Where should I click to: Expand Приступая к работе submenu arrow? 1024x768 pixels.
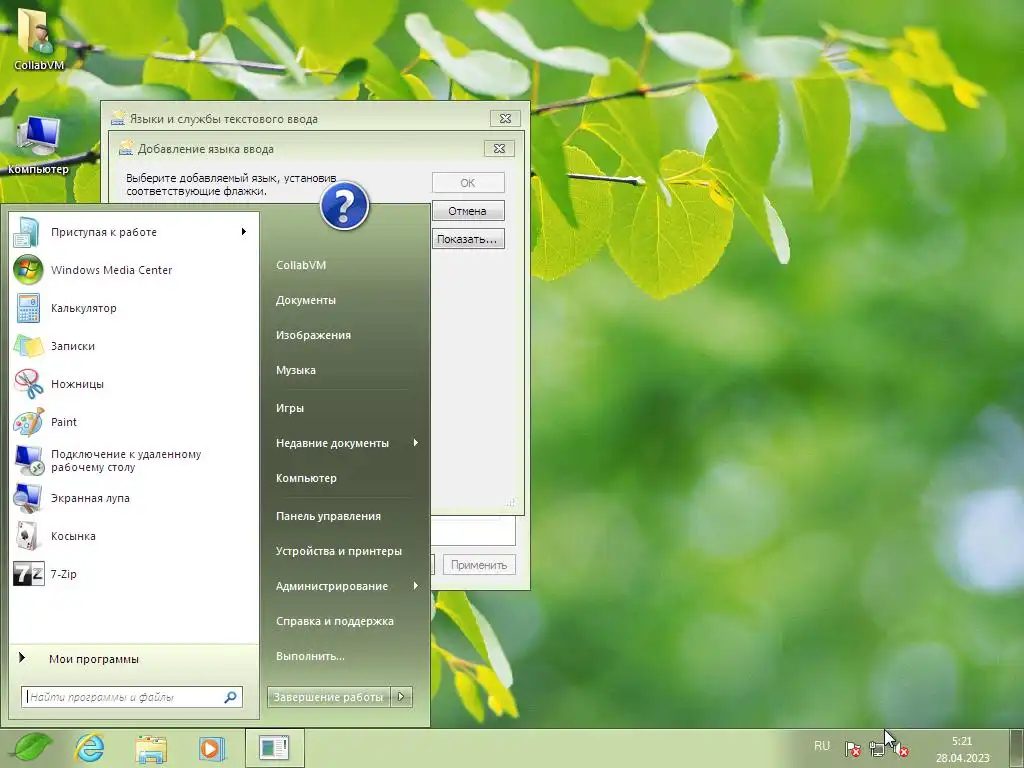point(244,232)
